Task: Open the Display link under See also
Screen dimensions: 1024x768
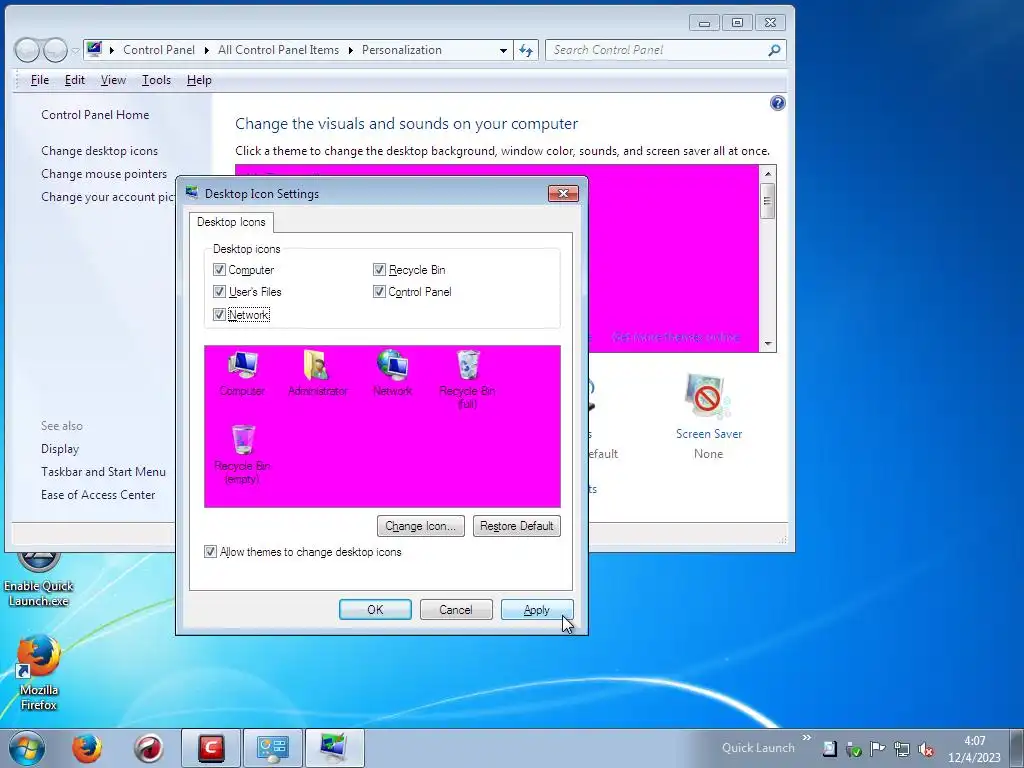Action: coord(60,449)
